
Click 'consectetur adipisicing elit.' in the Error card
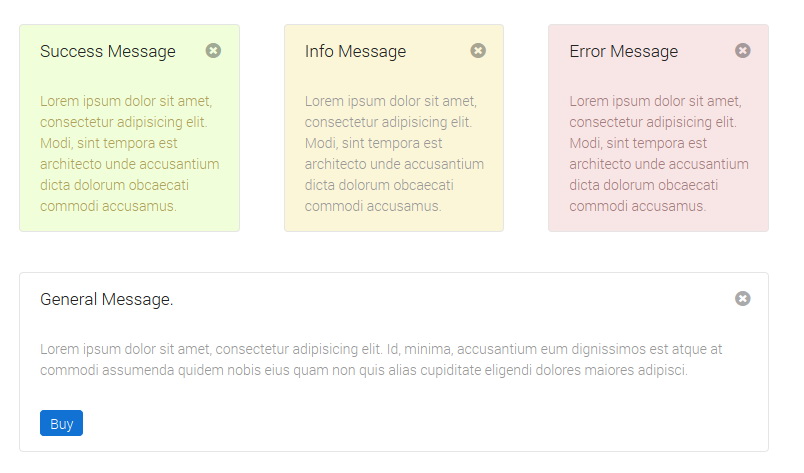[x=653, y=122]
